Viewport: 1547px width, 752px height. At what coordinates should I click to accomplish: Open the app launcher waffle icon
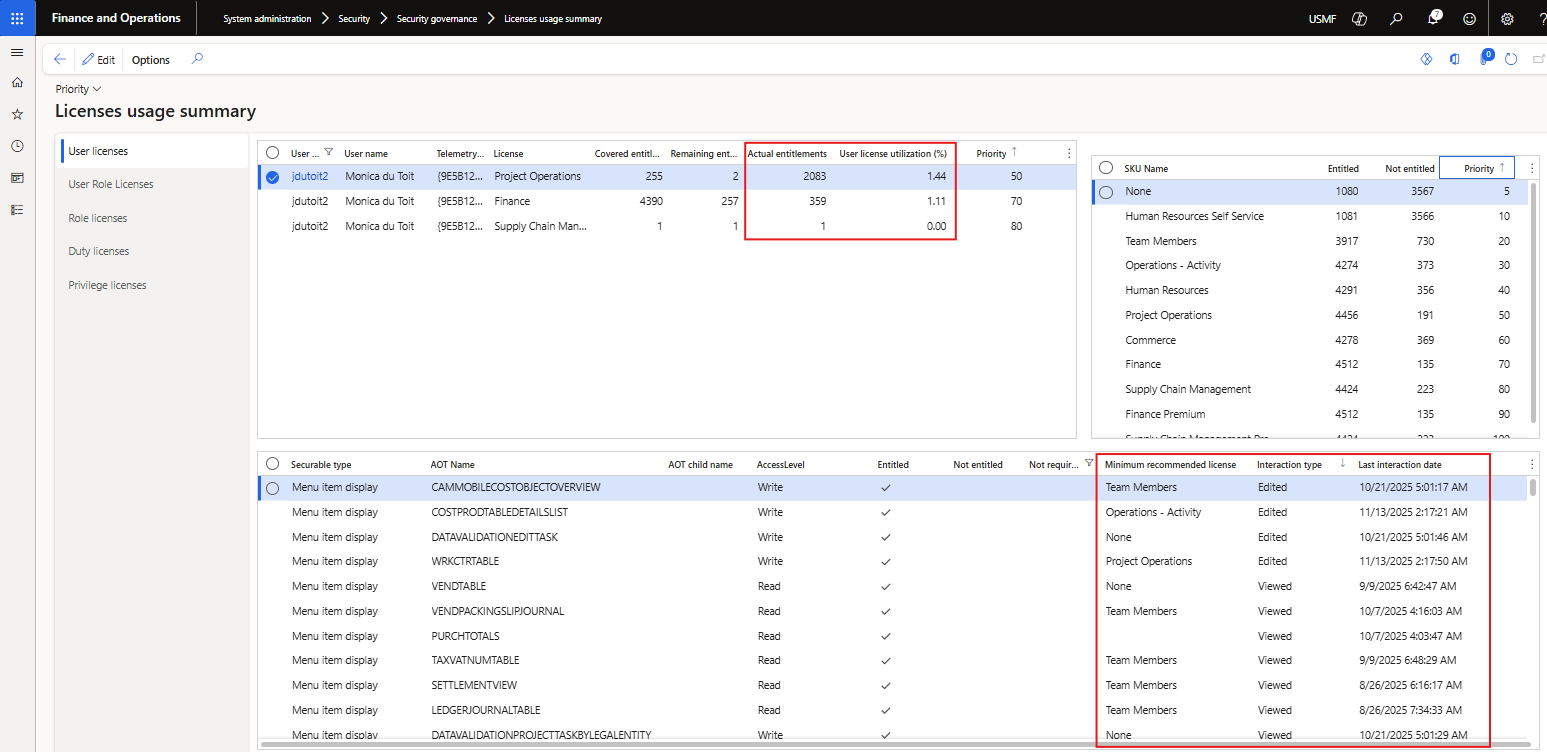[x=17, y=18]
